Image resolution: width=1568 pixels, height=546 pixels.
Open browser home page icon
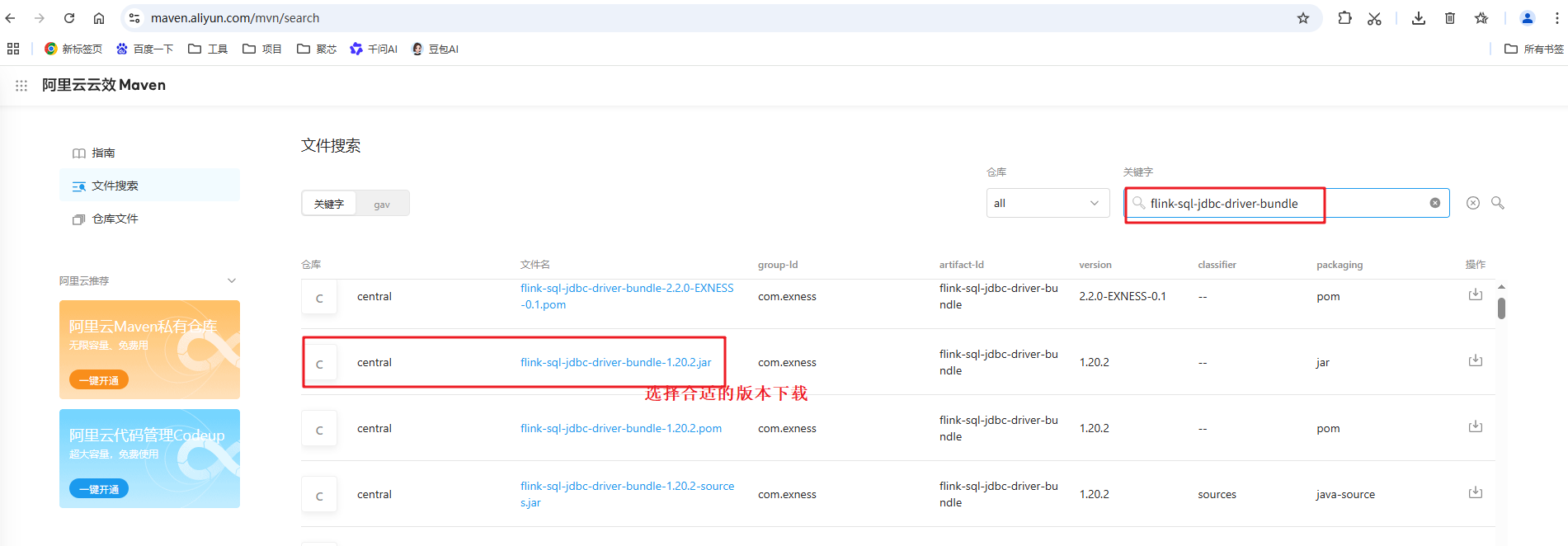click(99, 18)
